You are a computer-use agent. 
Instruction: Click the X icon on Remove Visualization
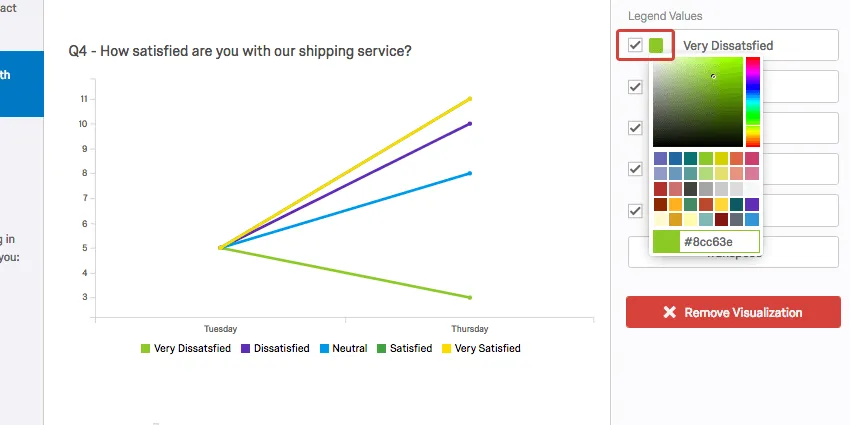point(669,313)
